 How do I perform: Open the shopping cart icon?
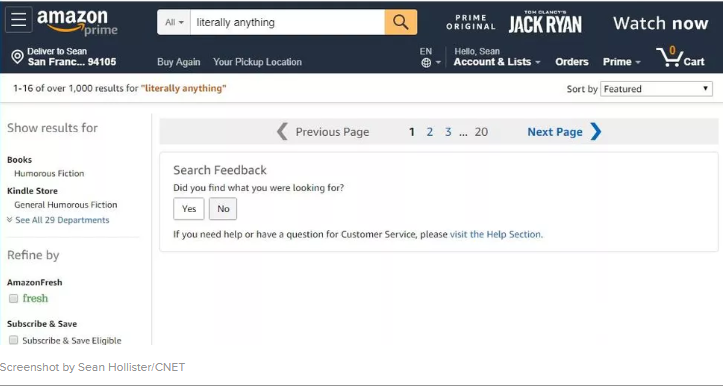[x=681, y=57]
